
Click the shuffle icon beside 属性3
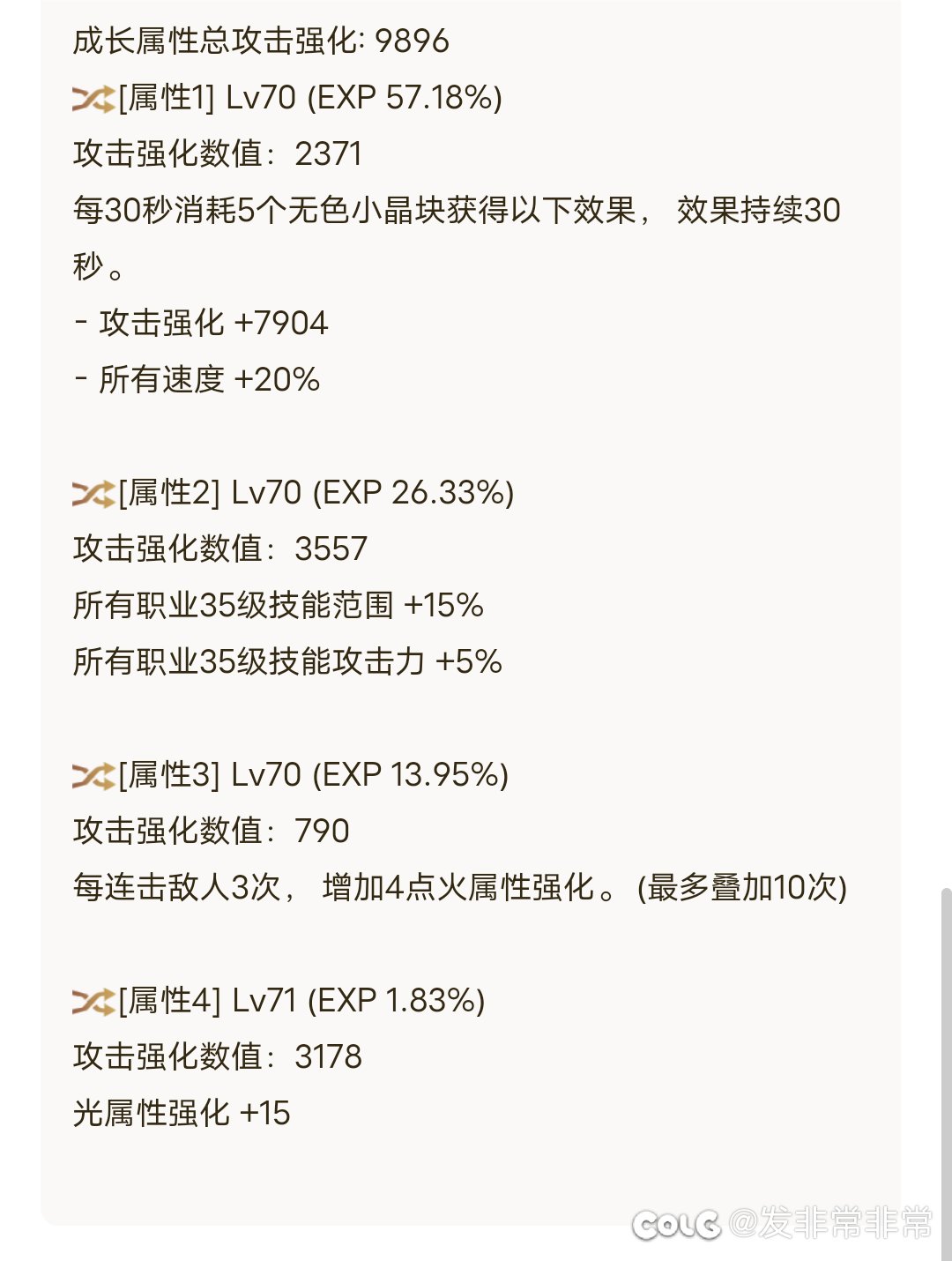[x=93, y=776]
